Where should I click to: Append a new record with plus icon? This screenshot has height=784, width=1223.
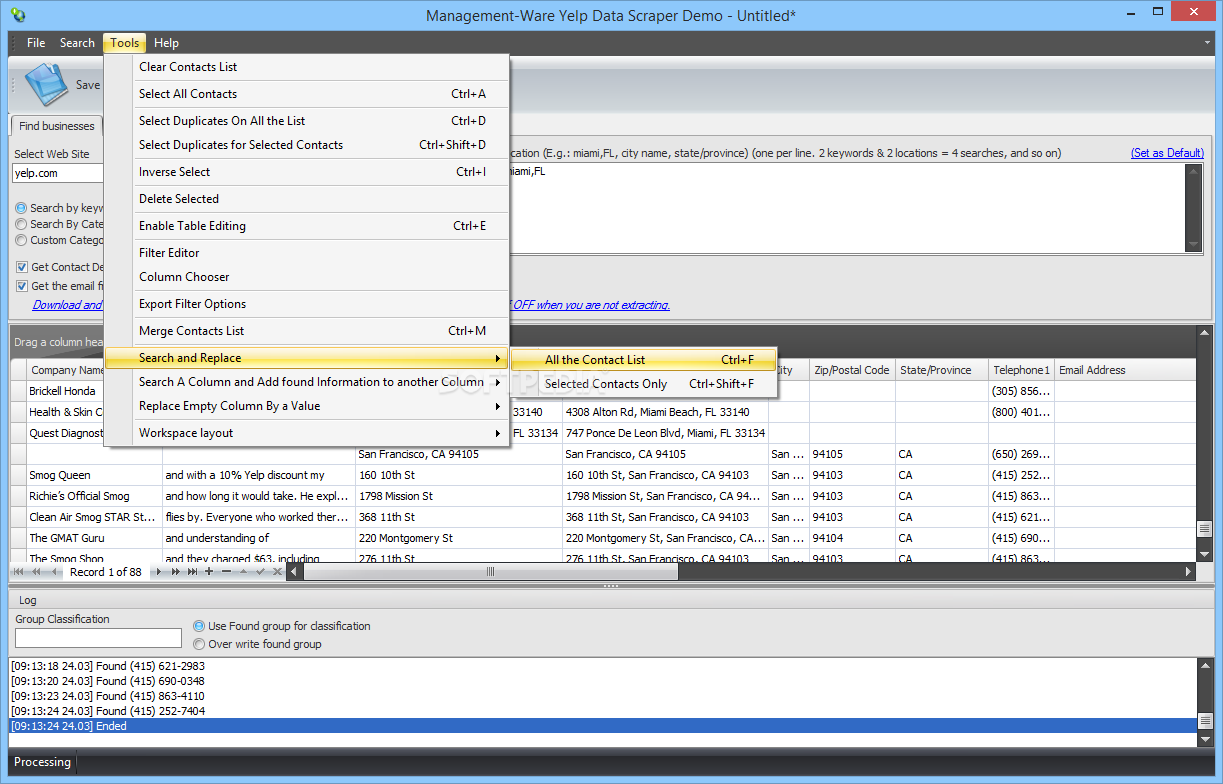tap(209, 572)
